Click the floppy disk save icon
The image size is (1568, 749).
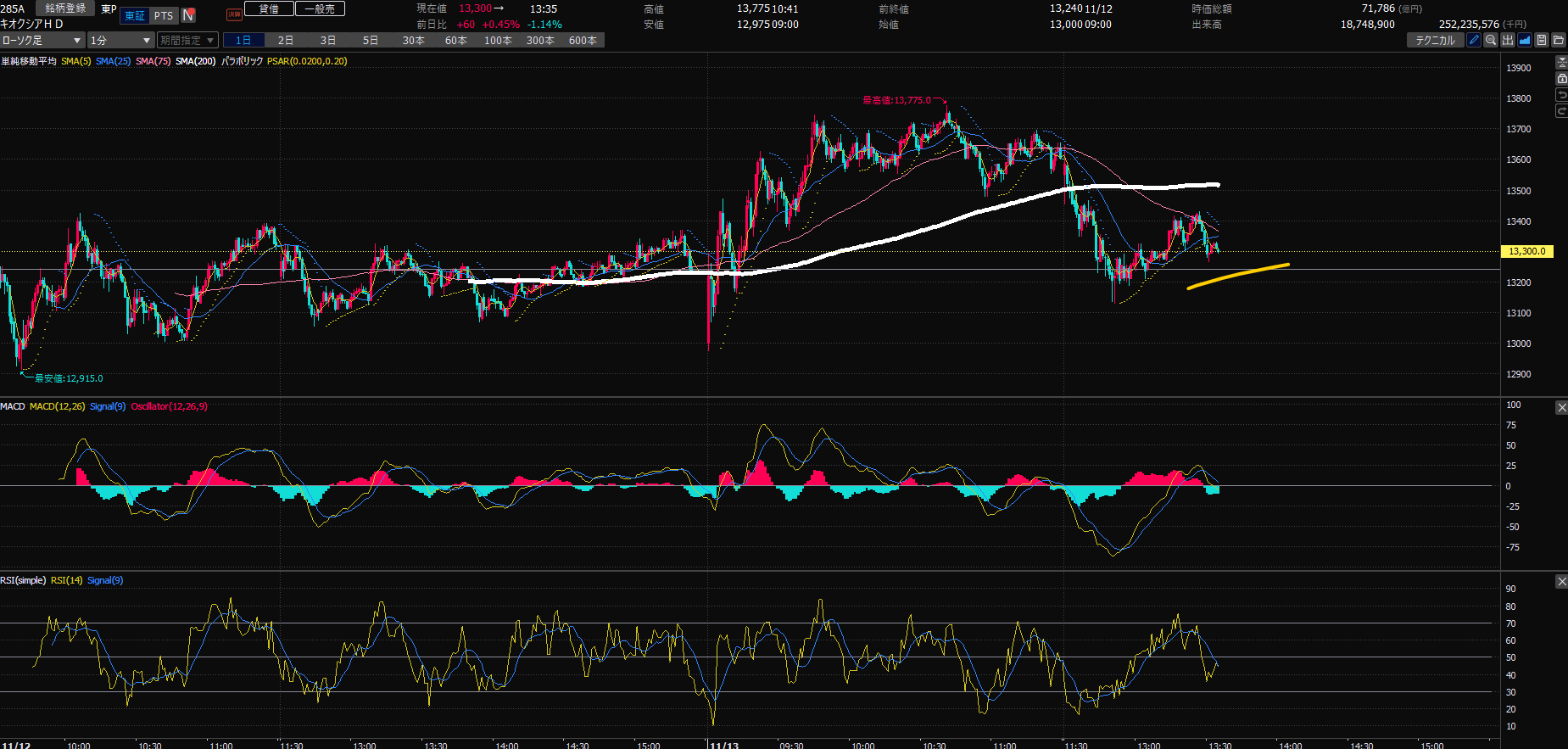click(1542, 40)
